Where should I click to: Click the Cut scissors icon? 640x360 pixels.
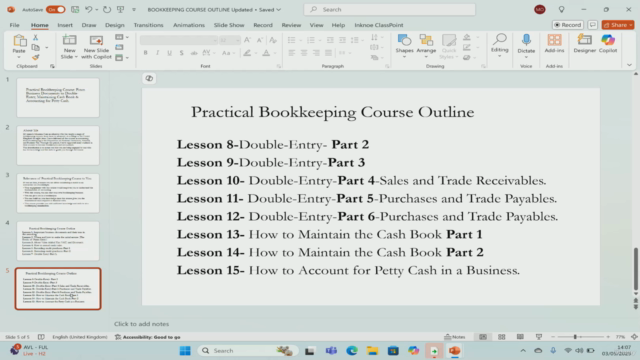tap(36, 38)
